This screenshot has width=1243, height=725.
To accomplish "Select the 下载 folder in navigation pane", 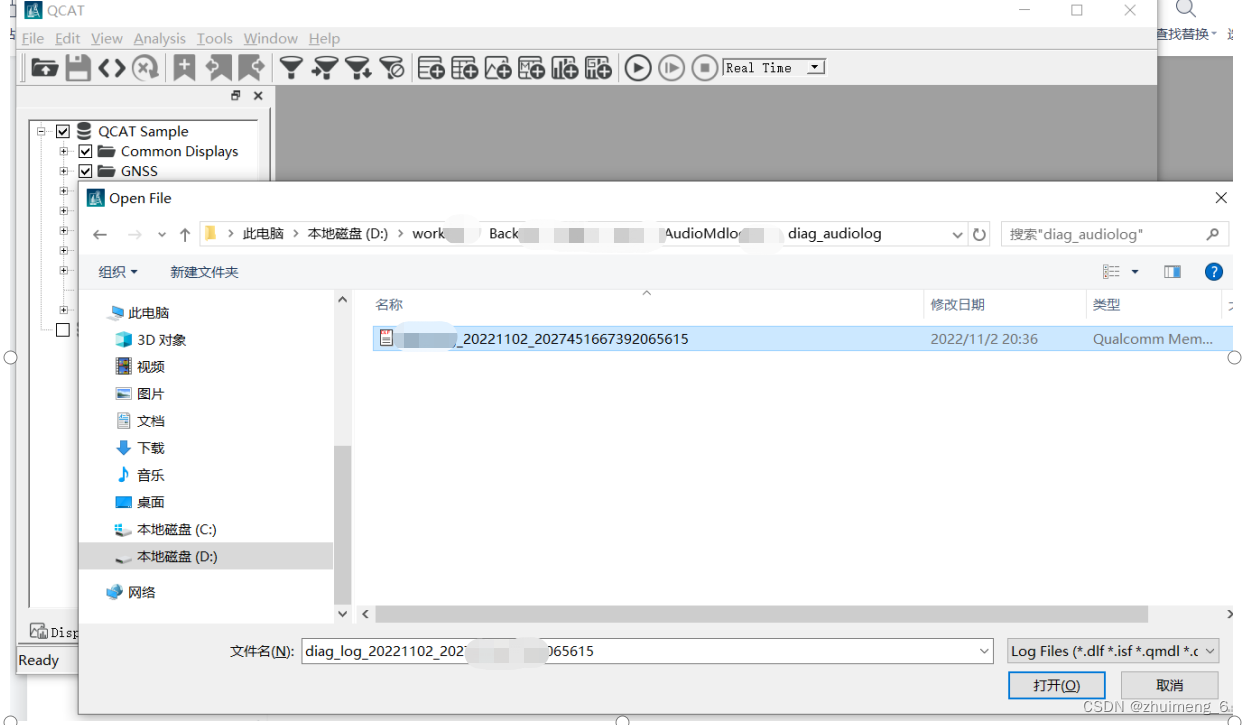I will 151,448.
